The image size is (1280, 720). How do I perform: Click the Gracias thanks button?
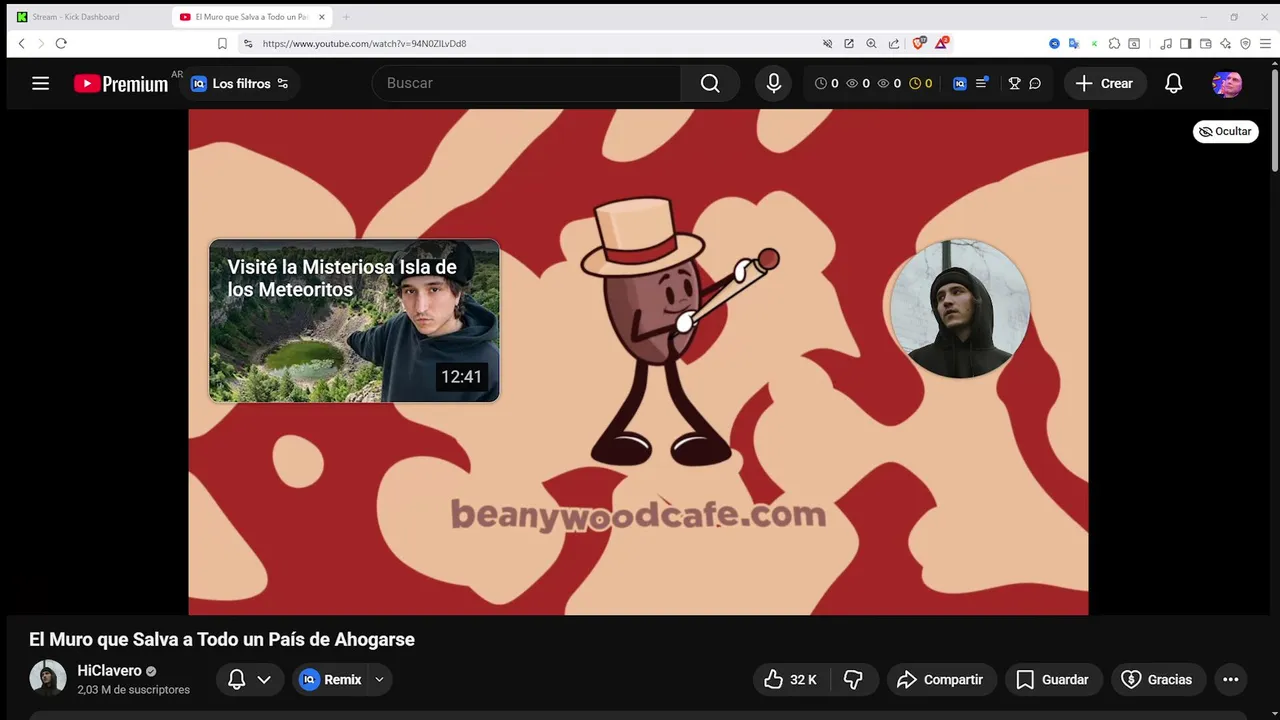pyautogui.click(x=1158, y=679)
